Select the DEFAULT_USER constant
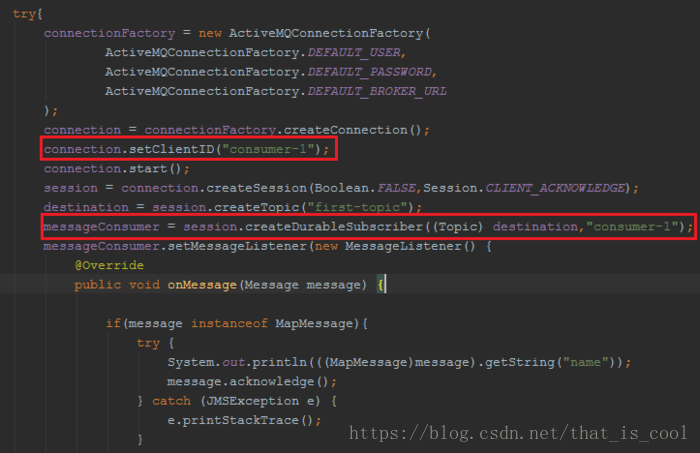 pos(354,53)
